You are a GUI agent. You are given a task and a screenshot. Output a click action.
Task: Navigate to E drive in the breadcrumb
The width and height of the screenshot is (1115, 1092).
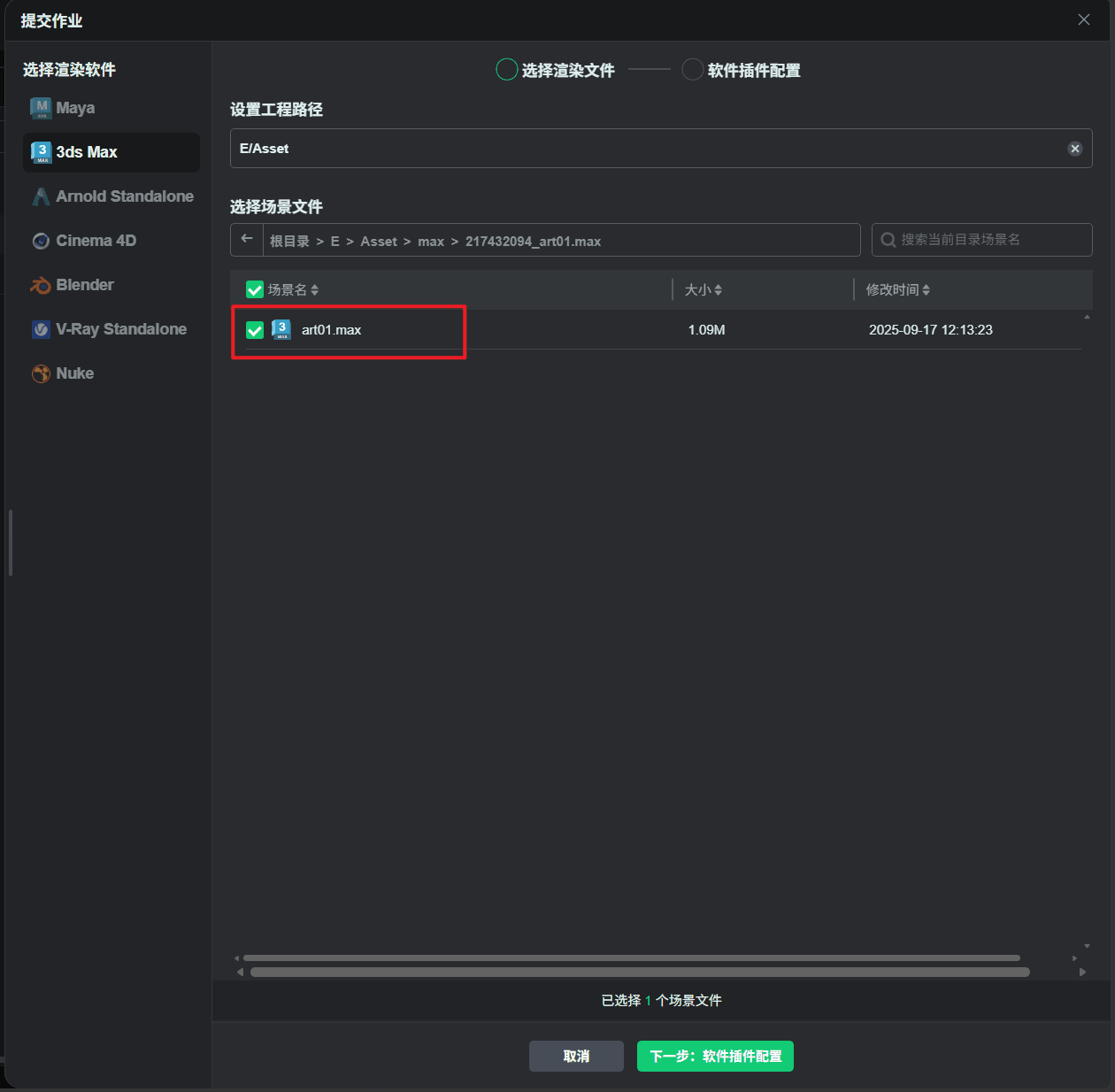click(x=335, y=242)
